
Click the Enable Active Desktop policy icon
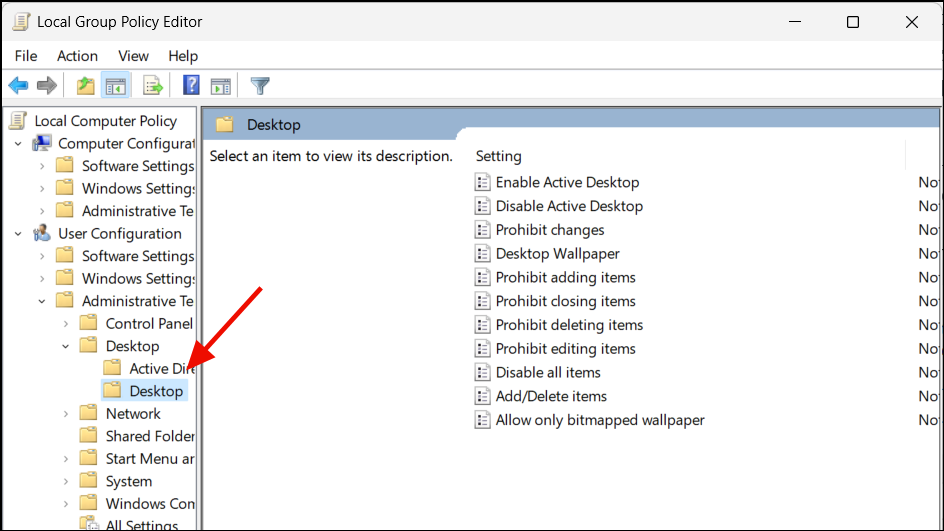click(482, 182)
